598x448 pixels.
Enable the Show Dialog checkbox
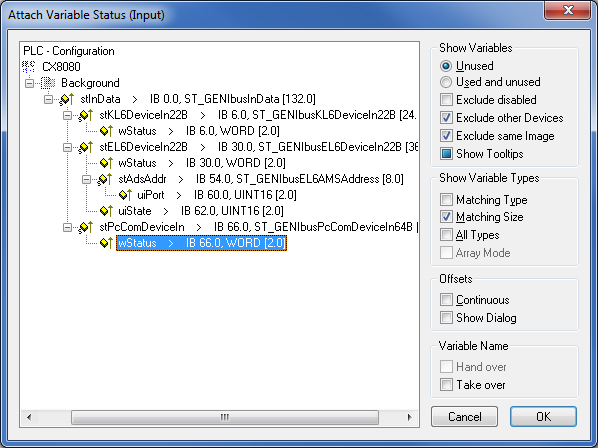(x=446, y=318)
